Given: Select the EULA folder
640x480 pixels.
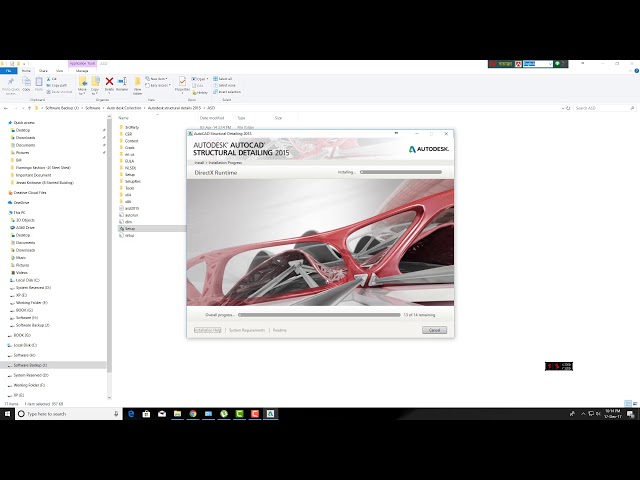Looking at the screenshot, I should 129,161.
